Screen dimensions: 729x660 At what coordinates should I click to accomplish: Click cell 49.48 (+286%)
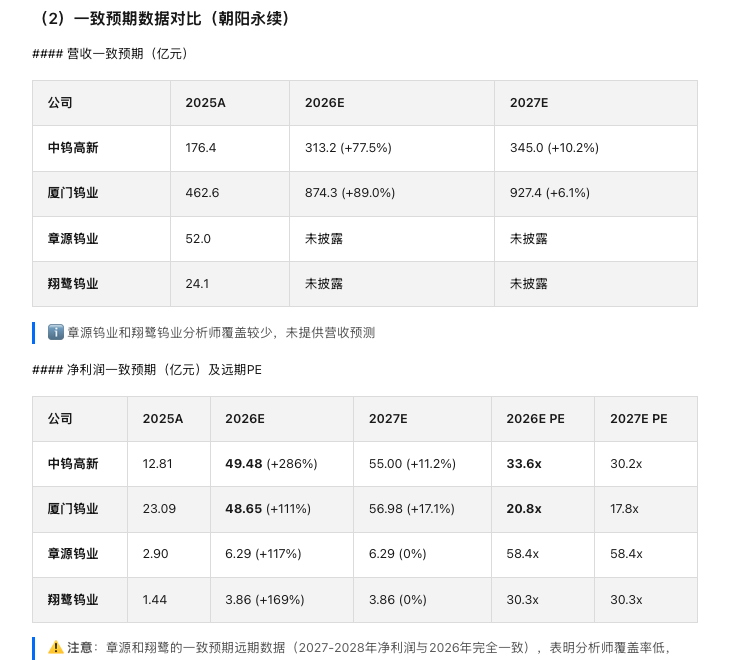tap(271, 464)
